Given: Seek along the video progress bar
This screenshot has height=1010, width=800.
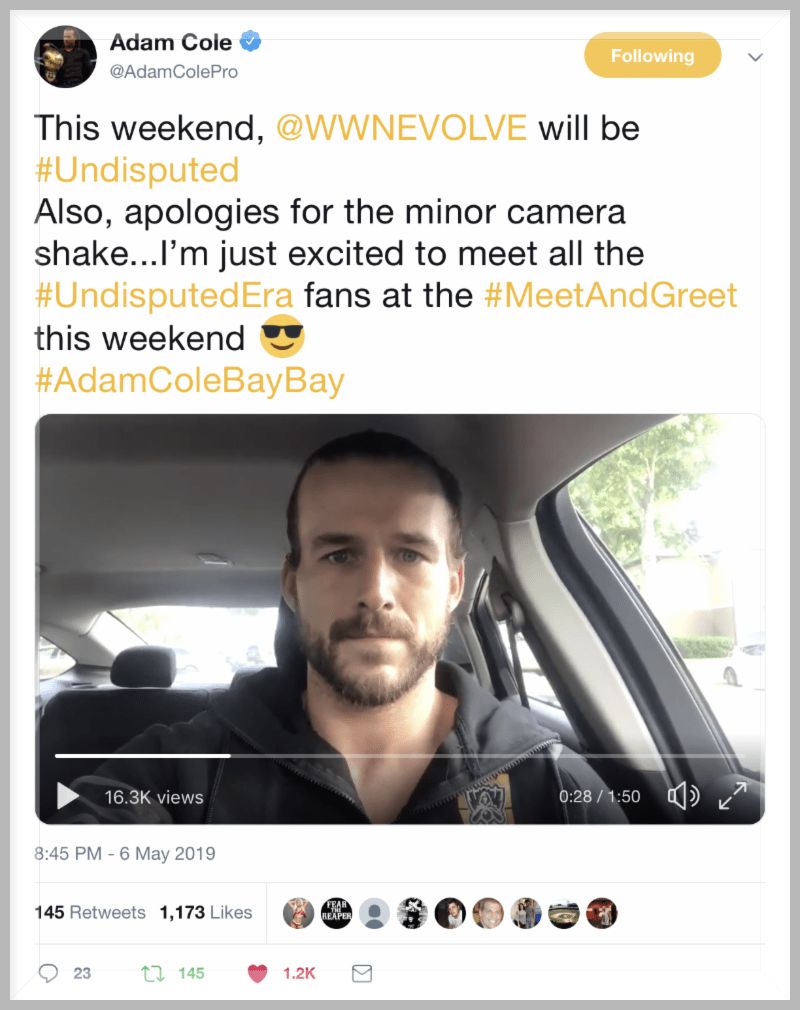Looking at the screenshot, I should click(x=399, y=756).
